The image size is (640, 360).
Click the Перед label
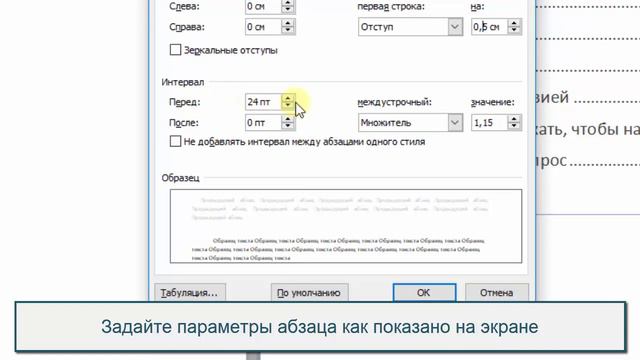184,102
